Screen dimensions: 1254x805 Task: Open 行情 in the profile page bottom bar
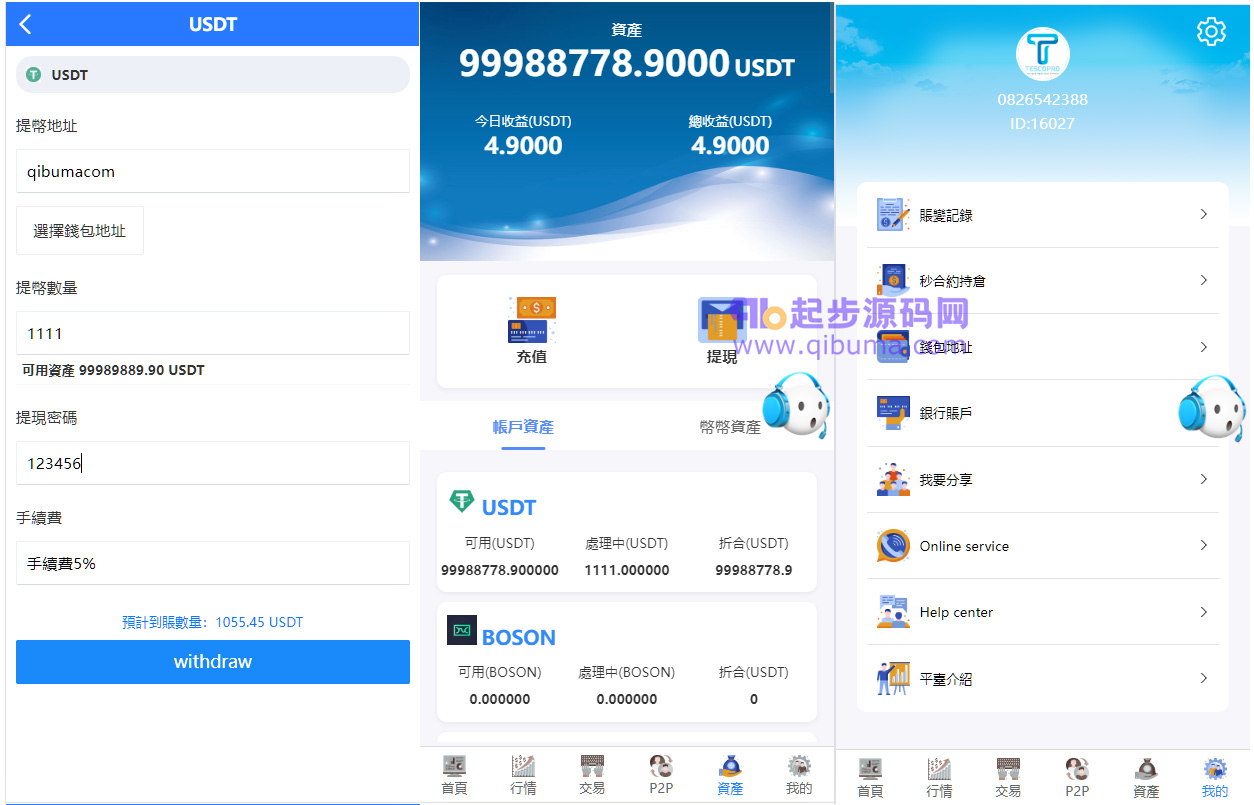pos(939,778)
